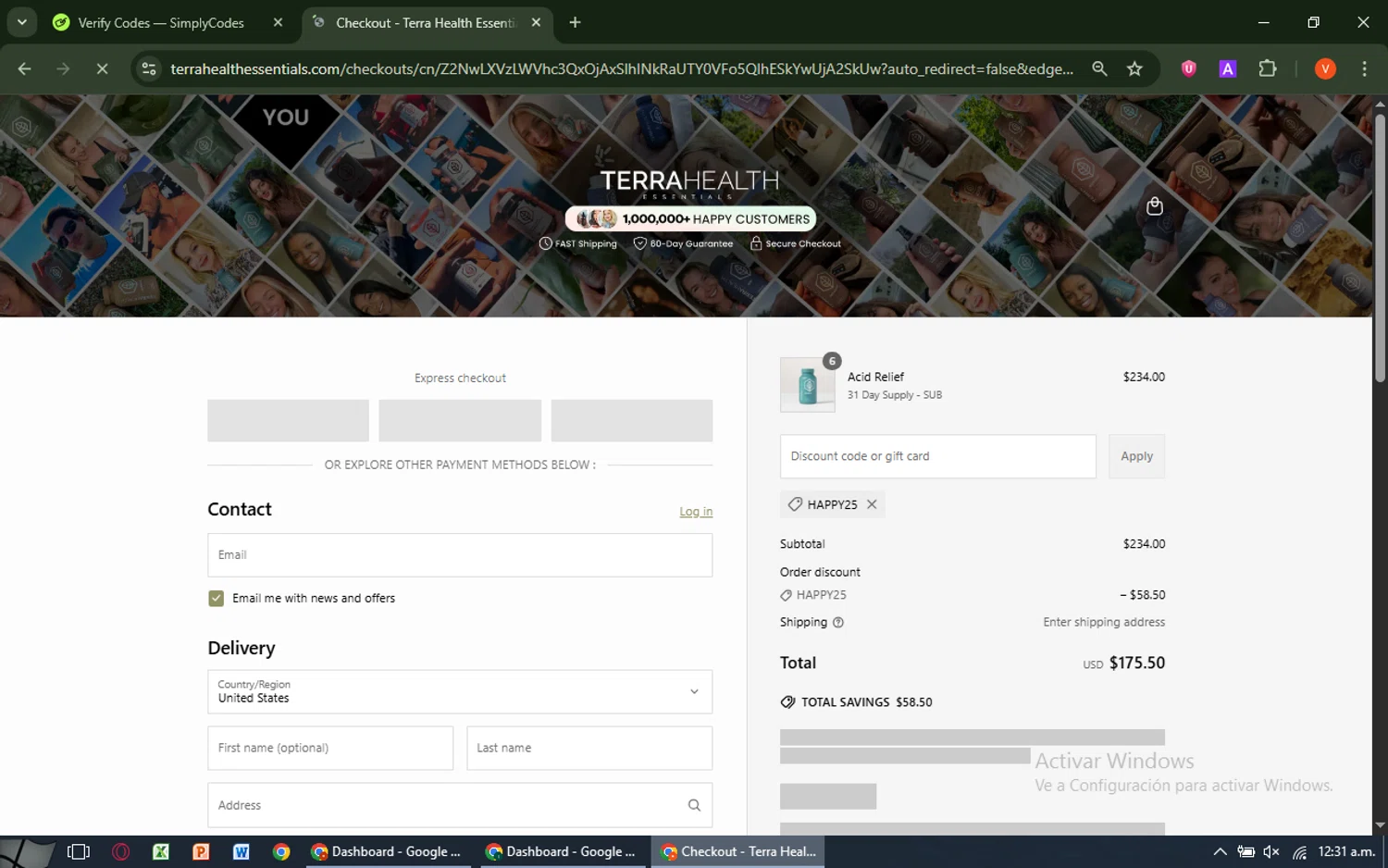Image resolution: width=1388 pixels, height=868 pixels.
Task: Click the Shipping info help icon
Action: coord(838,623)
